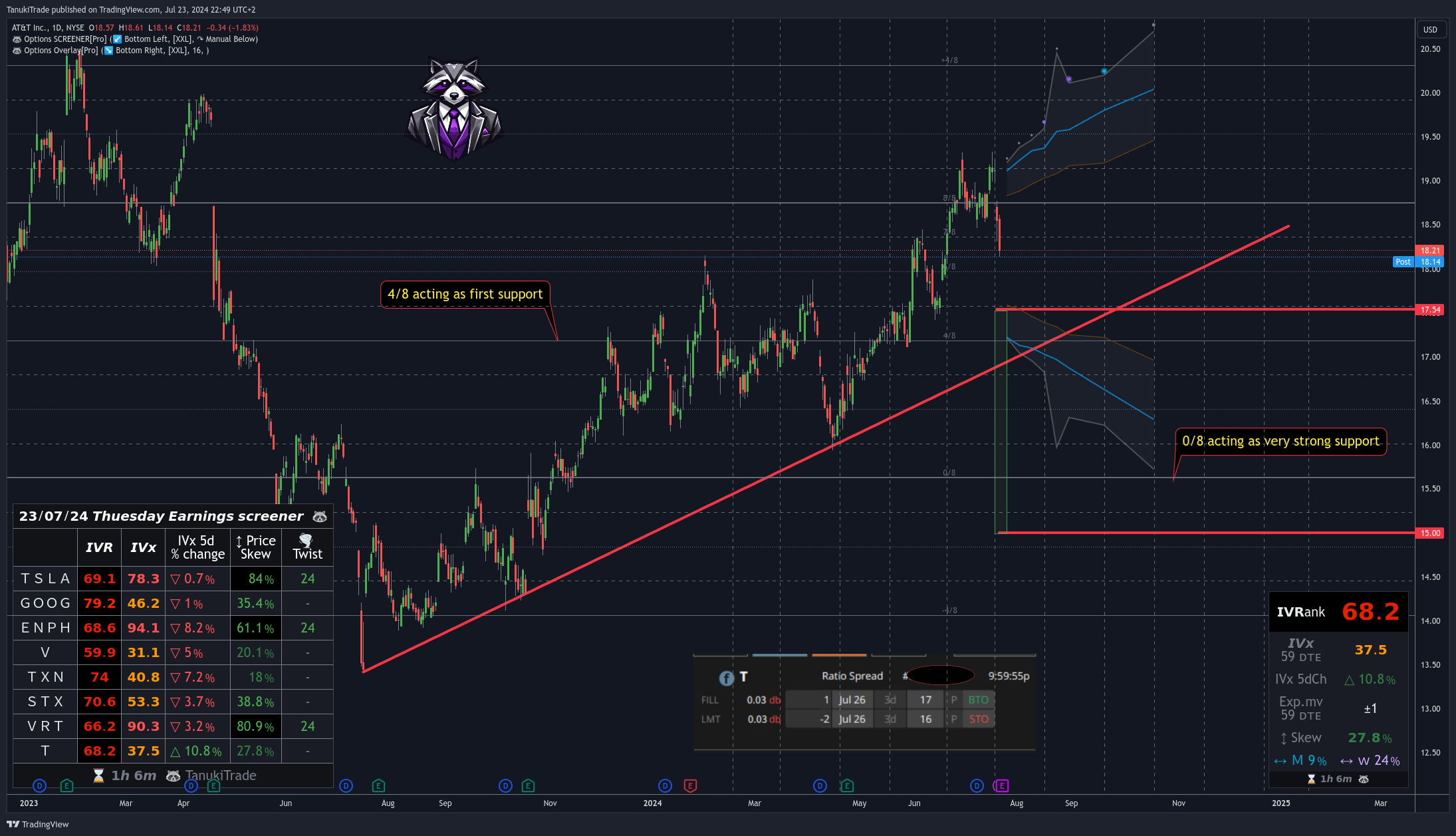1456x836 pixels.
Task: Click the purple dot on upper projection line
Action: point(1069,80)
